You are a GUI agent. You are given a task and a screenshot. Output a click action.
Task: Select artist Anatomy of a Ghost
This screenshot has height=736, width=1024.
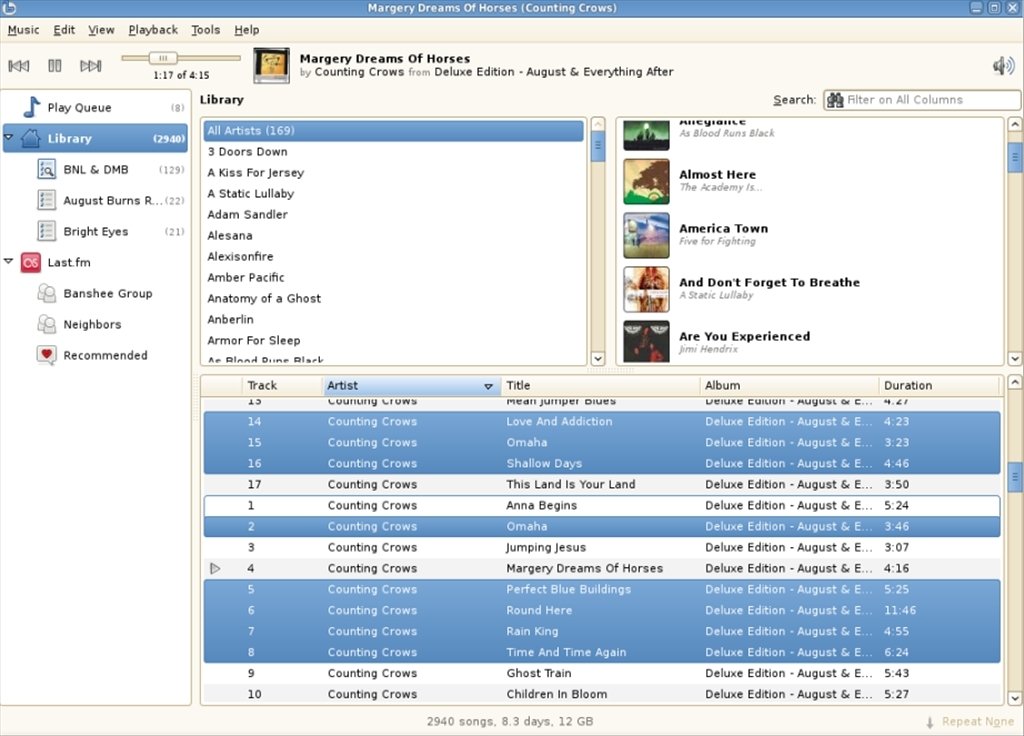tap(393, 298)
